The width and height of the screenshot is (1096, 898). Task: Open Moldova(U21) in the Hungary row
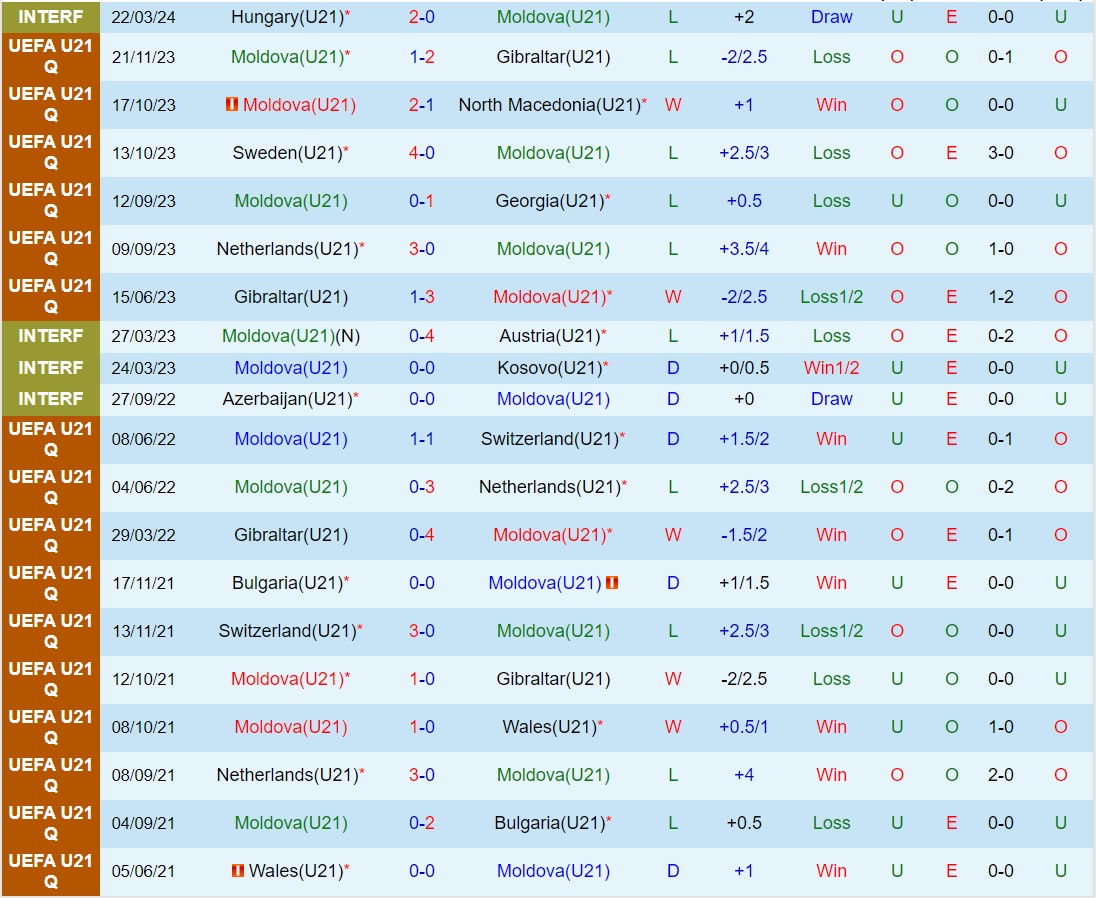554,17
